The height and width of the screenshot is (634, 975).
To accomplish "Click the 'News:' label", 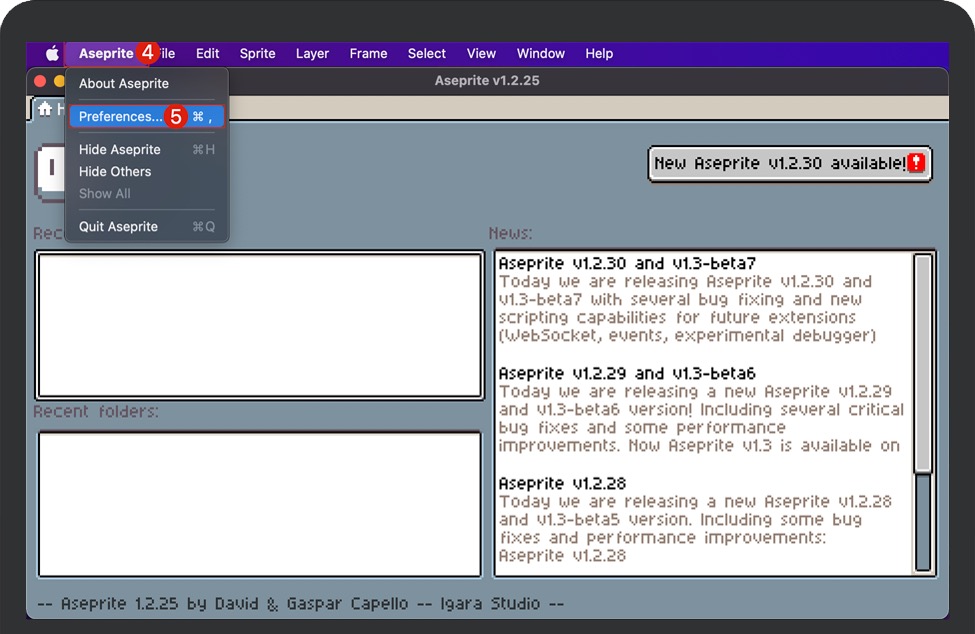I will coord(511,233).
